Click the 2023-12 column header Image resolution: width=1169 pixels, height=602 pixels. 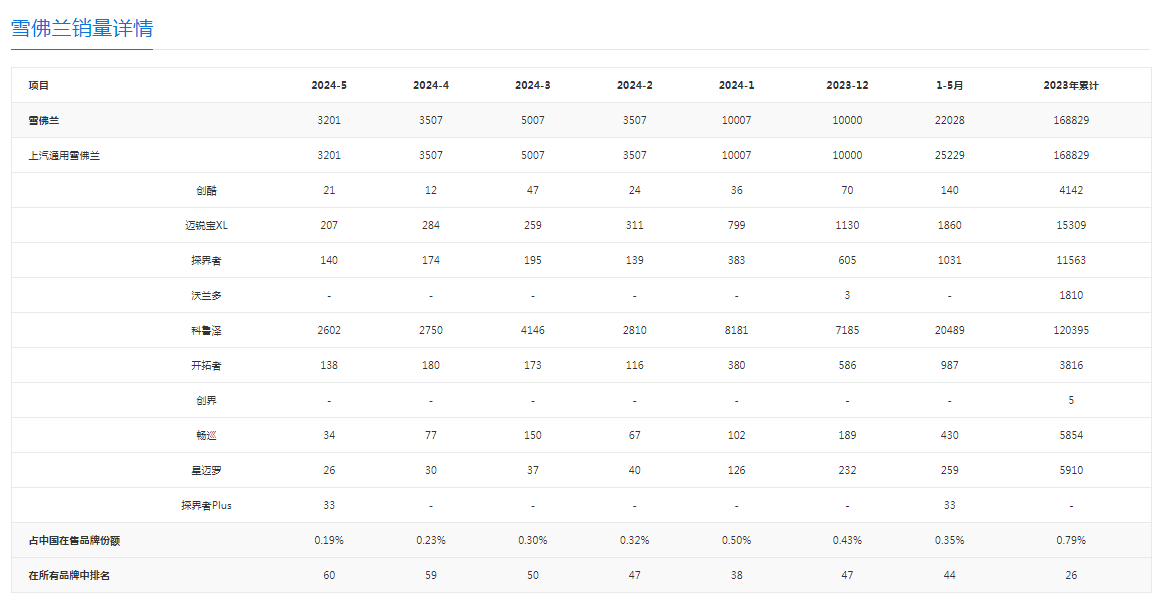847,85
